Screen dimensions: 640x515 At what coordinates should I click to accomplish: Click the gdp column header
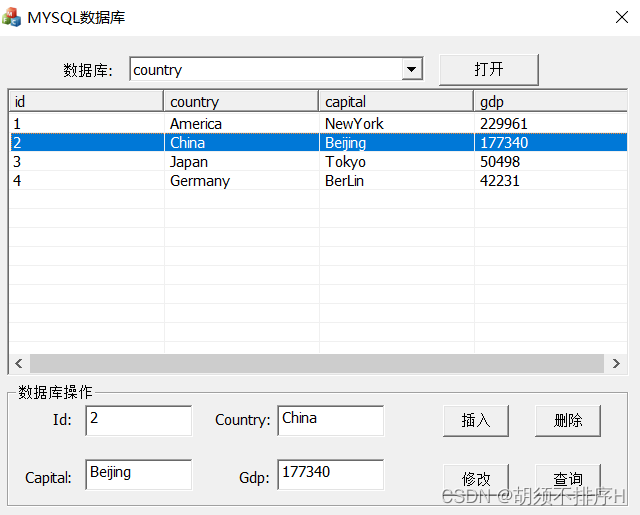551,102
